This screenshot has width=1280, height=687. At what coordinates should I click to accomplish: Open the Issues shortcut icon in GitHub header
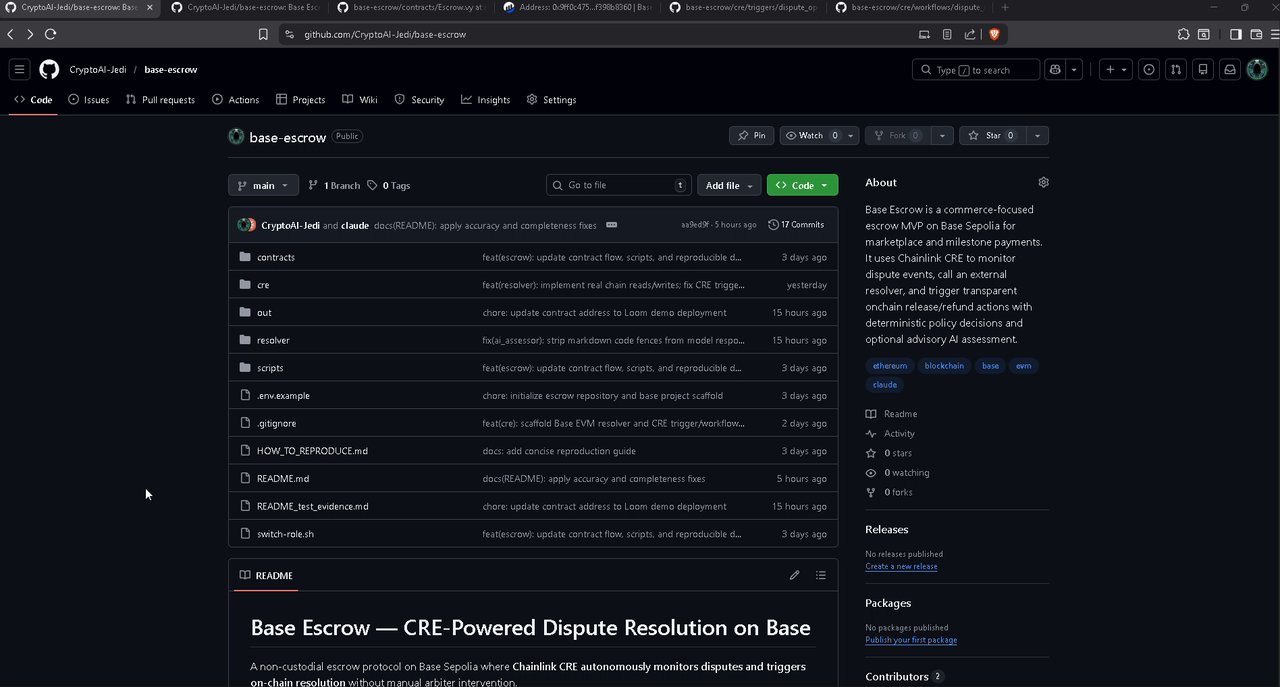click(1149, 70)
